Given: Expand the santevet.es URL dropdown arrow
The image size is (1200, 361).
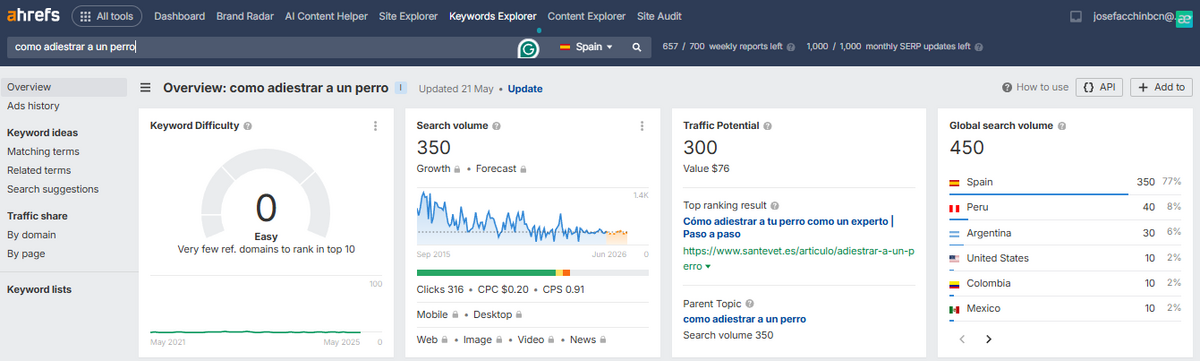Looking at the screenshot, I should (708, 267).
